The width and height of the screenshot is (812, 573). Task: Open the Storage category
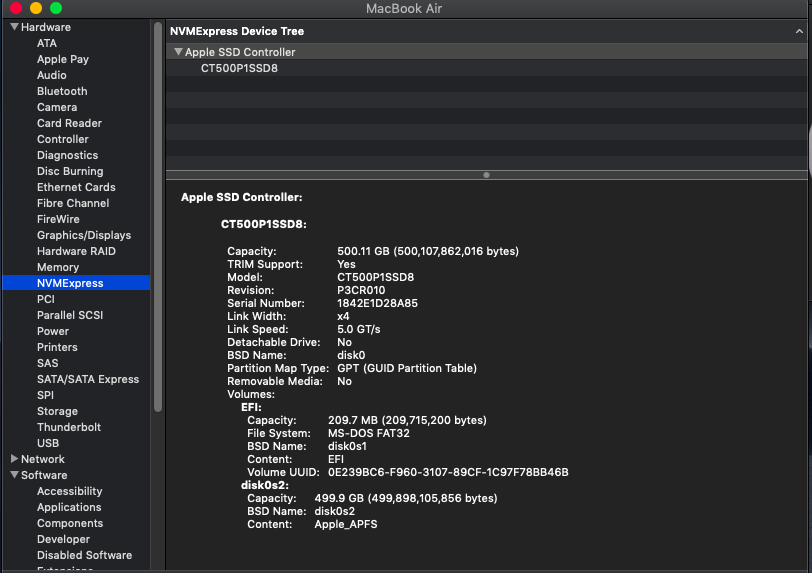tap(57, 411)
